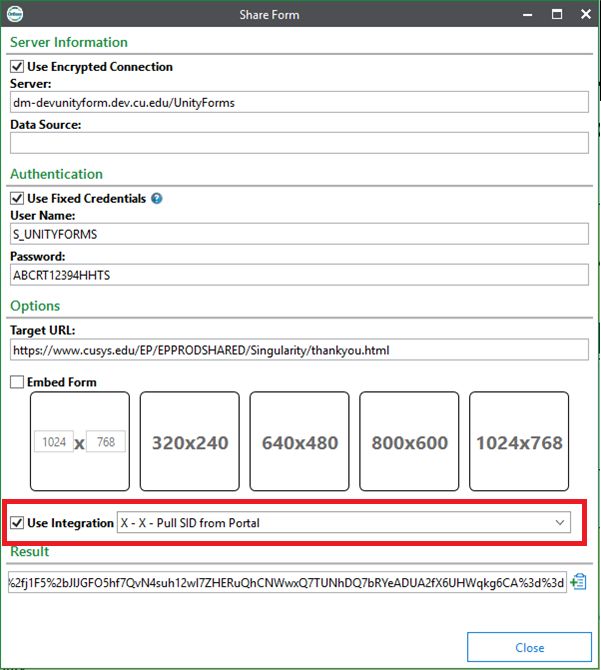Close the Share Form window with X
601x670 pixels.
tap(586, 15)
